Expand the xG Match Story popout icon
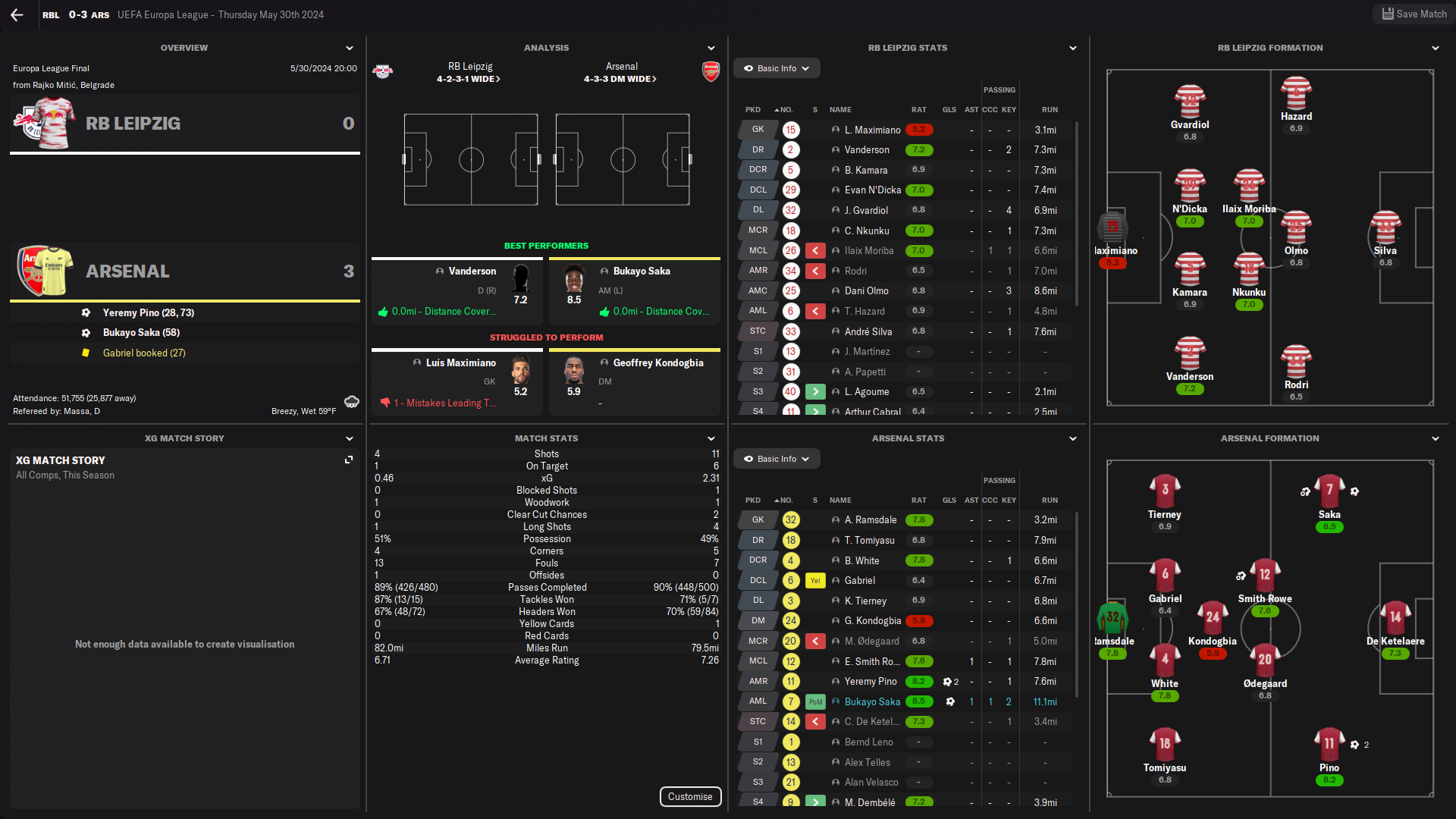 coord(349,460)
